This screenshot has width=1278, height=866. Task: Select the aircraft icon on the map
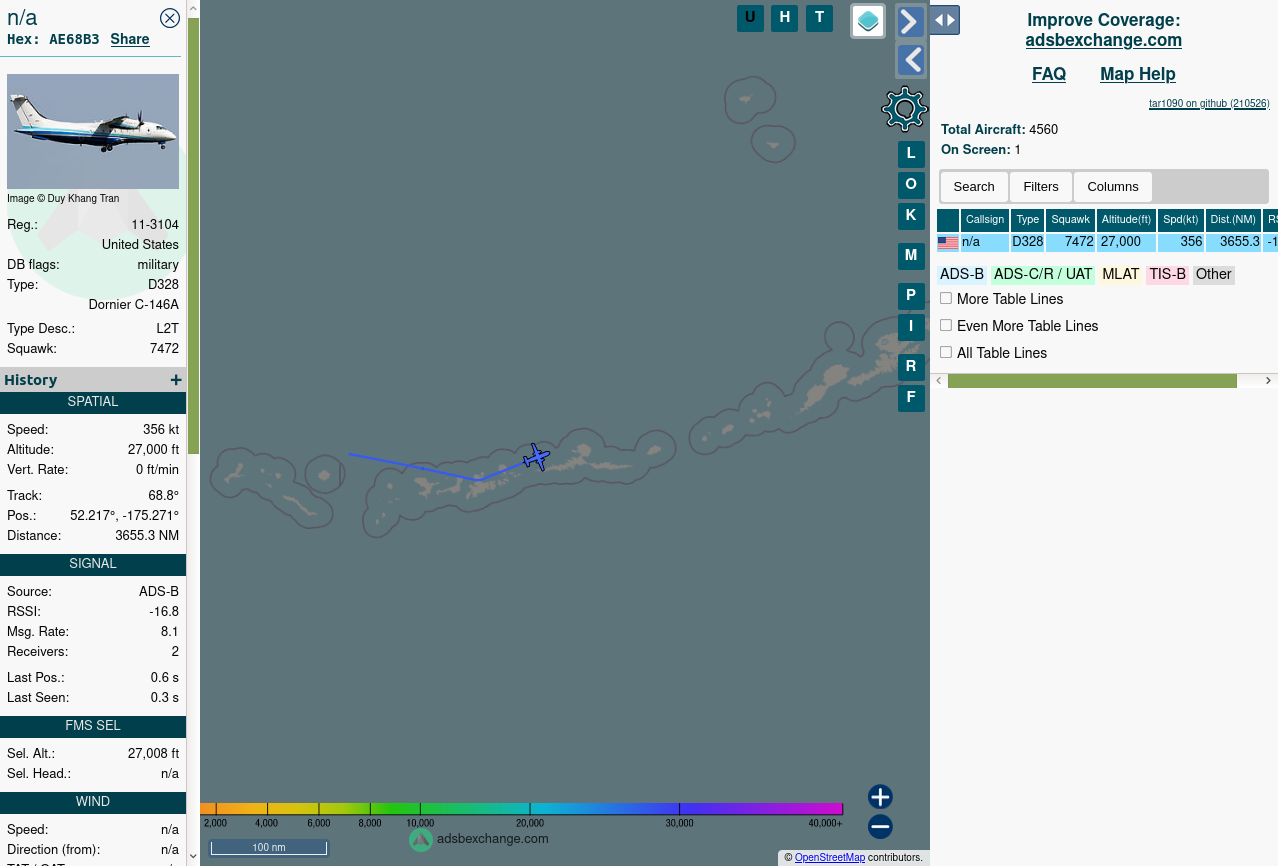tap(537, 457)
